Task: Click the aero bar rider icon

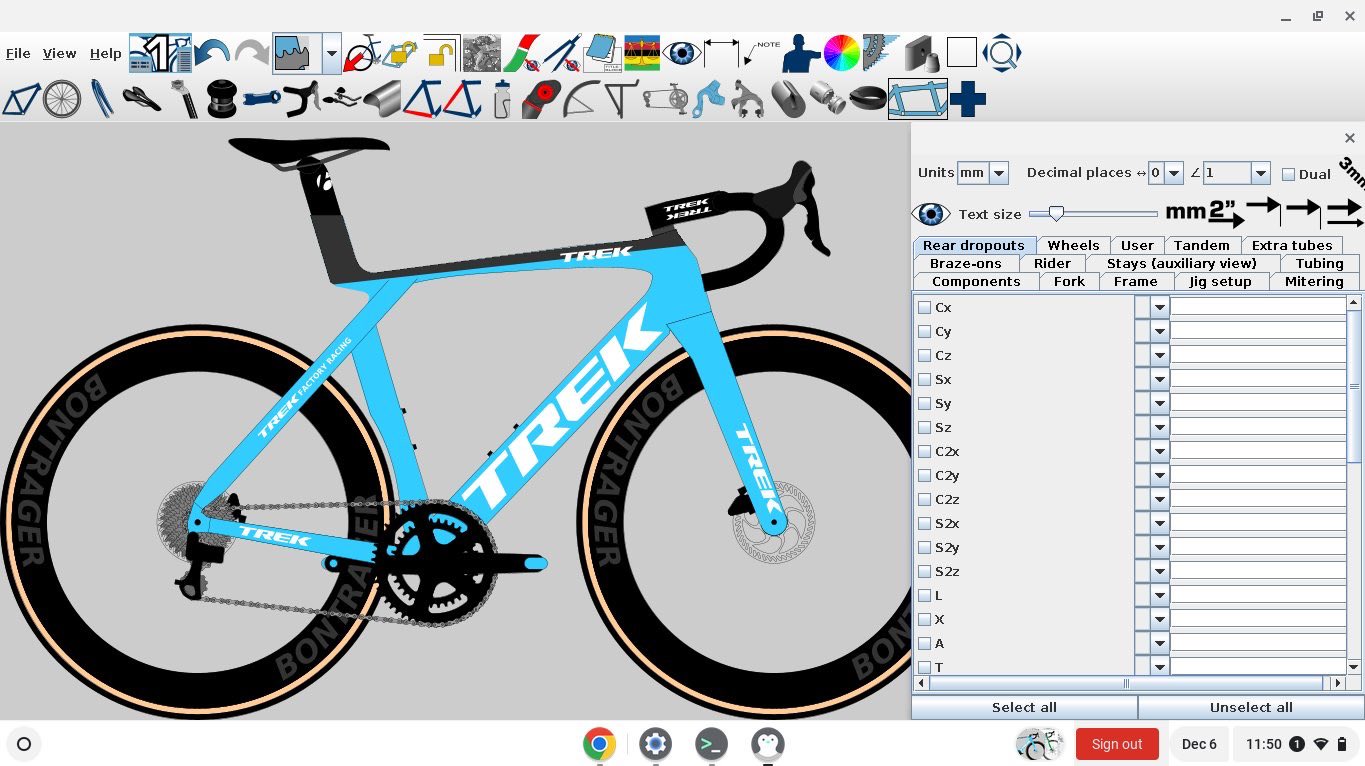Action: coord(342,100)
